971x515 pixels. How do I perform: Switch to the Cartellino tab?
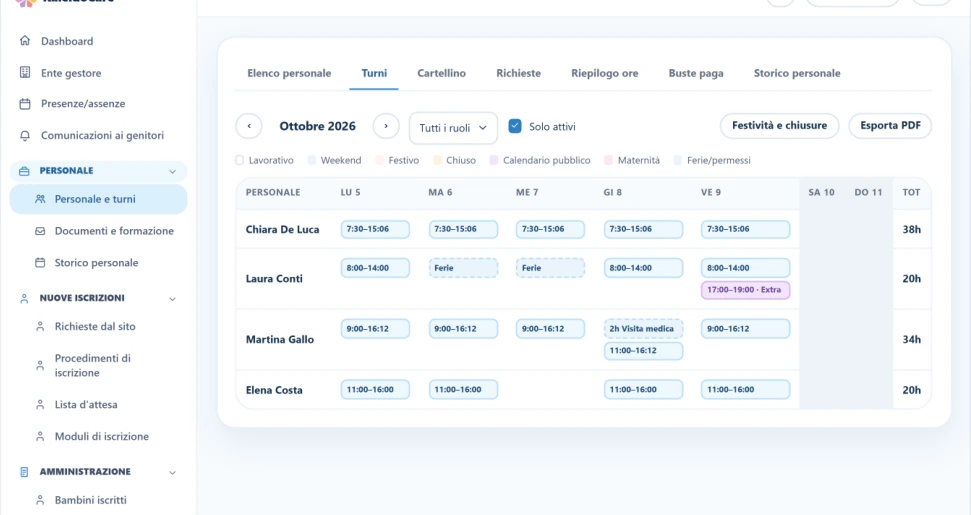[442, 73]
